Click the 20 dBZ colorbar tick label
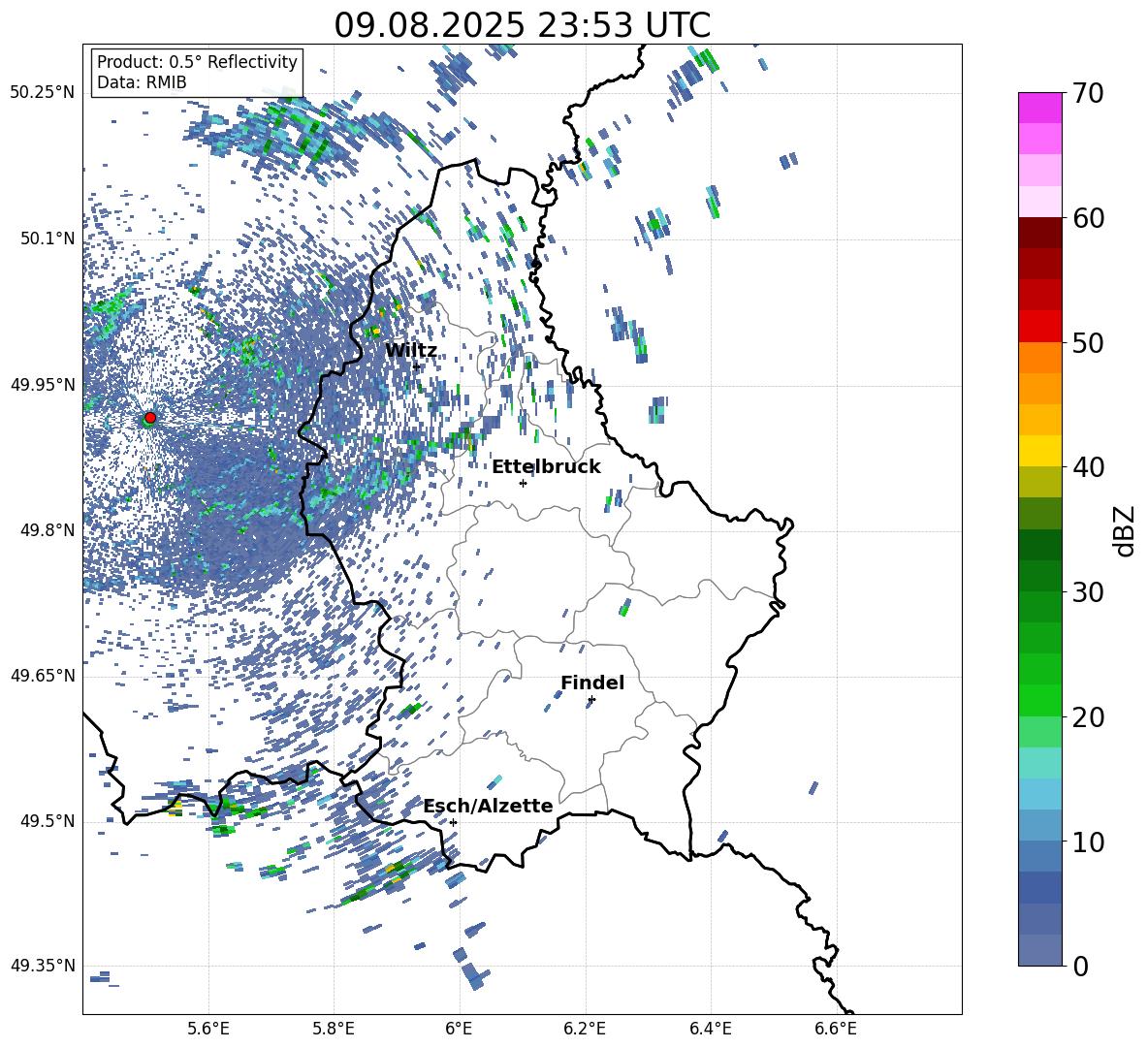Screen dimensions: 1148x1048 (1087, 716)
